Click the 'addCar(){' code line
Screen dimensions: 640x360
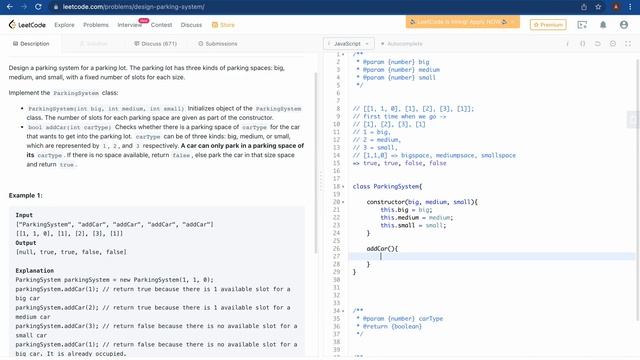382,249
